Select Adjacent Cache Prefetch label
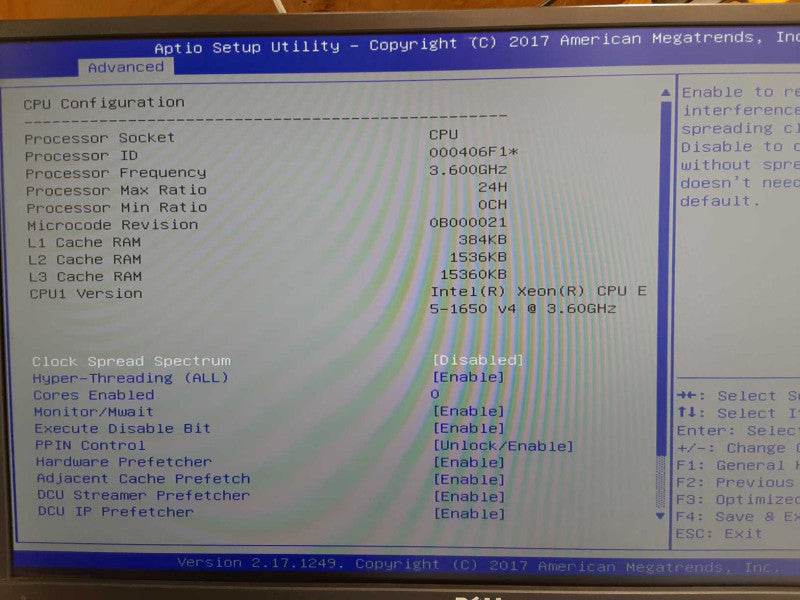 pos(143,479)
